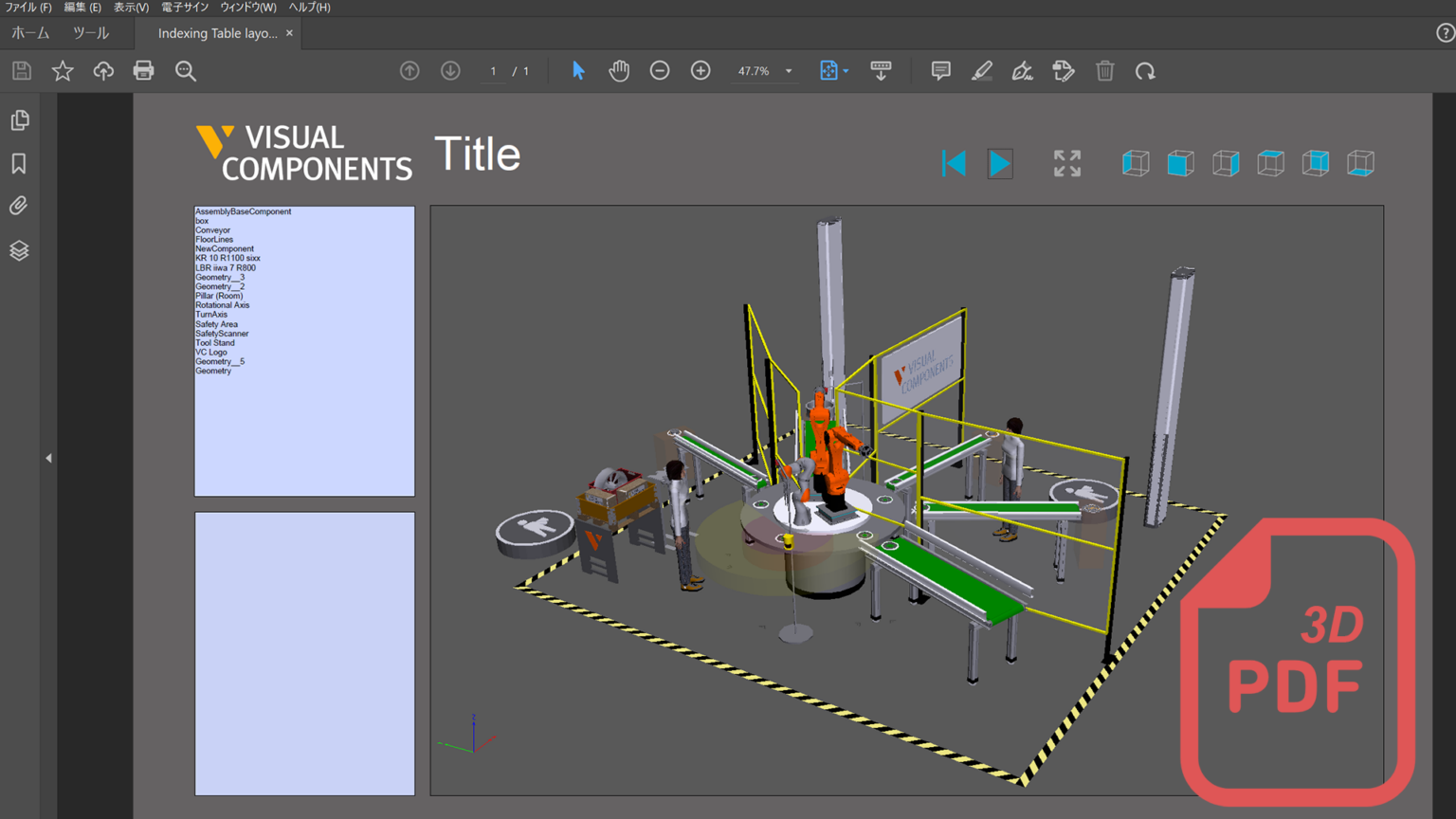Select KR 10 R1100 sixx in model tree
The image size is (1456, 819).
tap(228, 258)
